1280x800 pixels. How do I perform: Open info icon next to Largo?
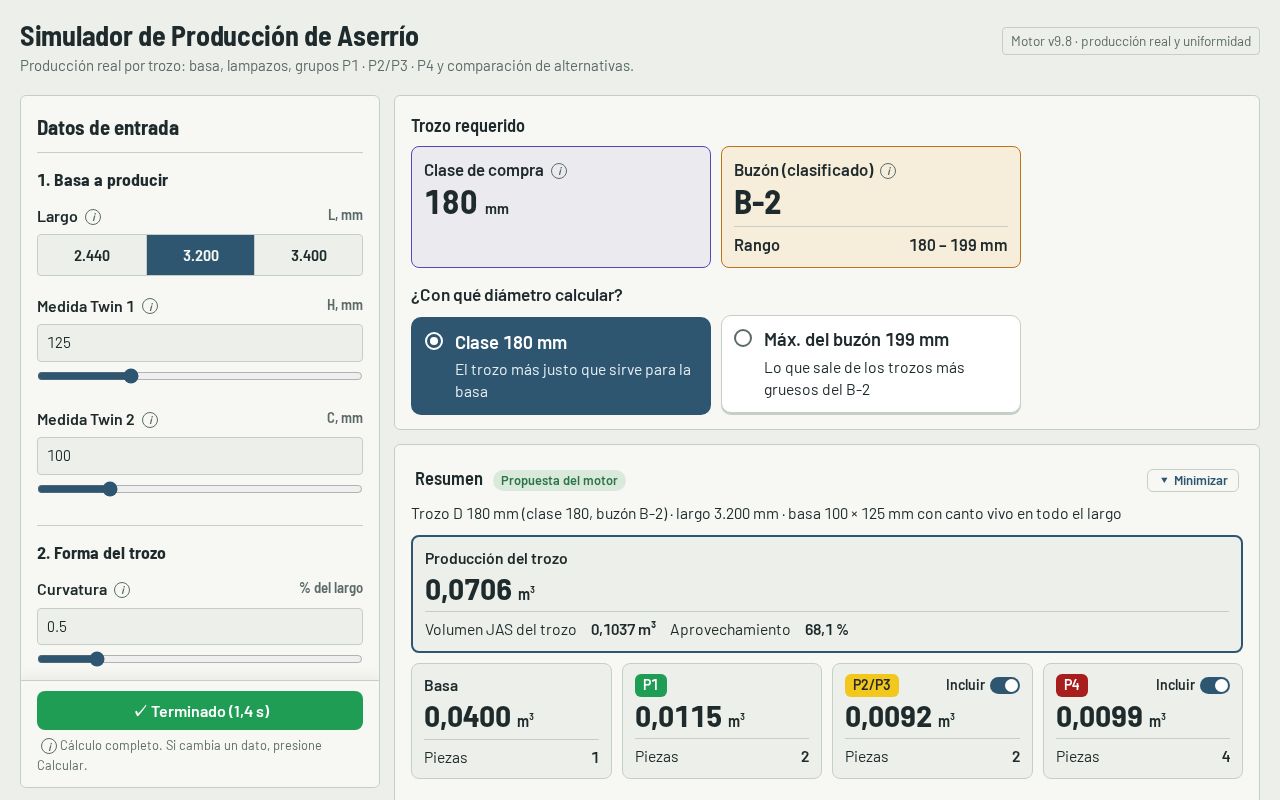click(93, 217)
